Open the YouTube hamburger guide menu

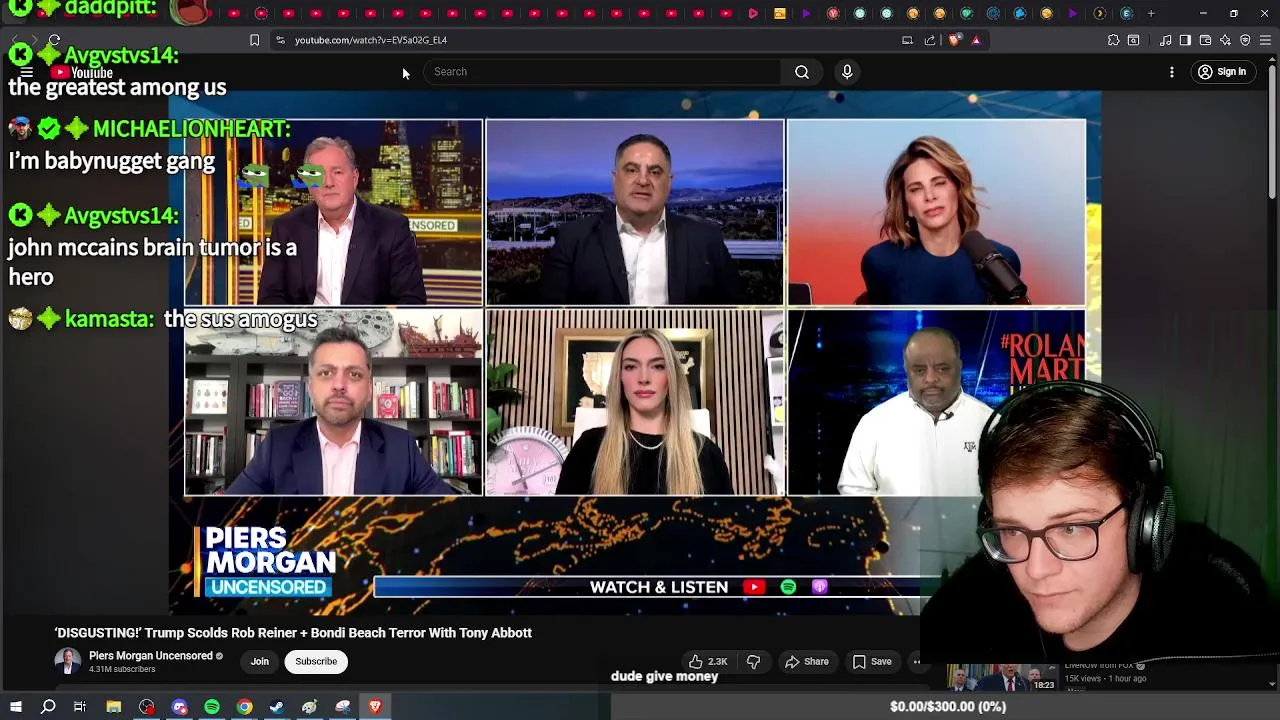[27, 72]
